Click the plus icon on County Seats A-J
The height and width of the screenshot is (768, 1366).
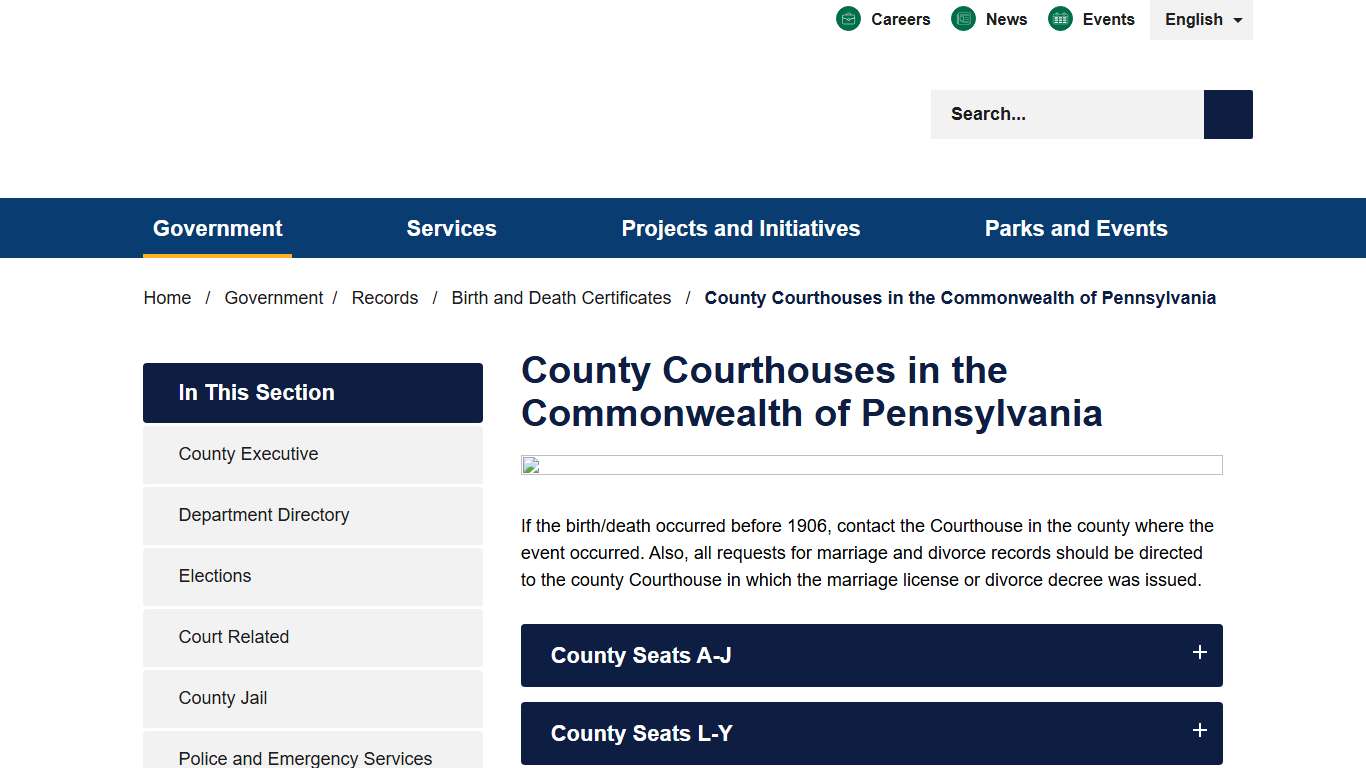click(x=1199, y=652)
